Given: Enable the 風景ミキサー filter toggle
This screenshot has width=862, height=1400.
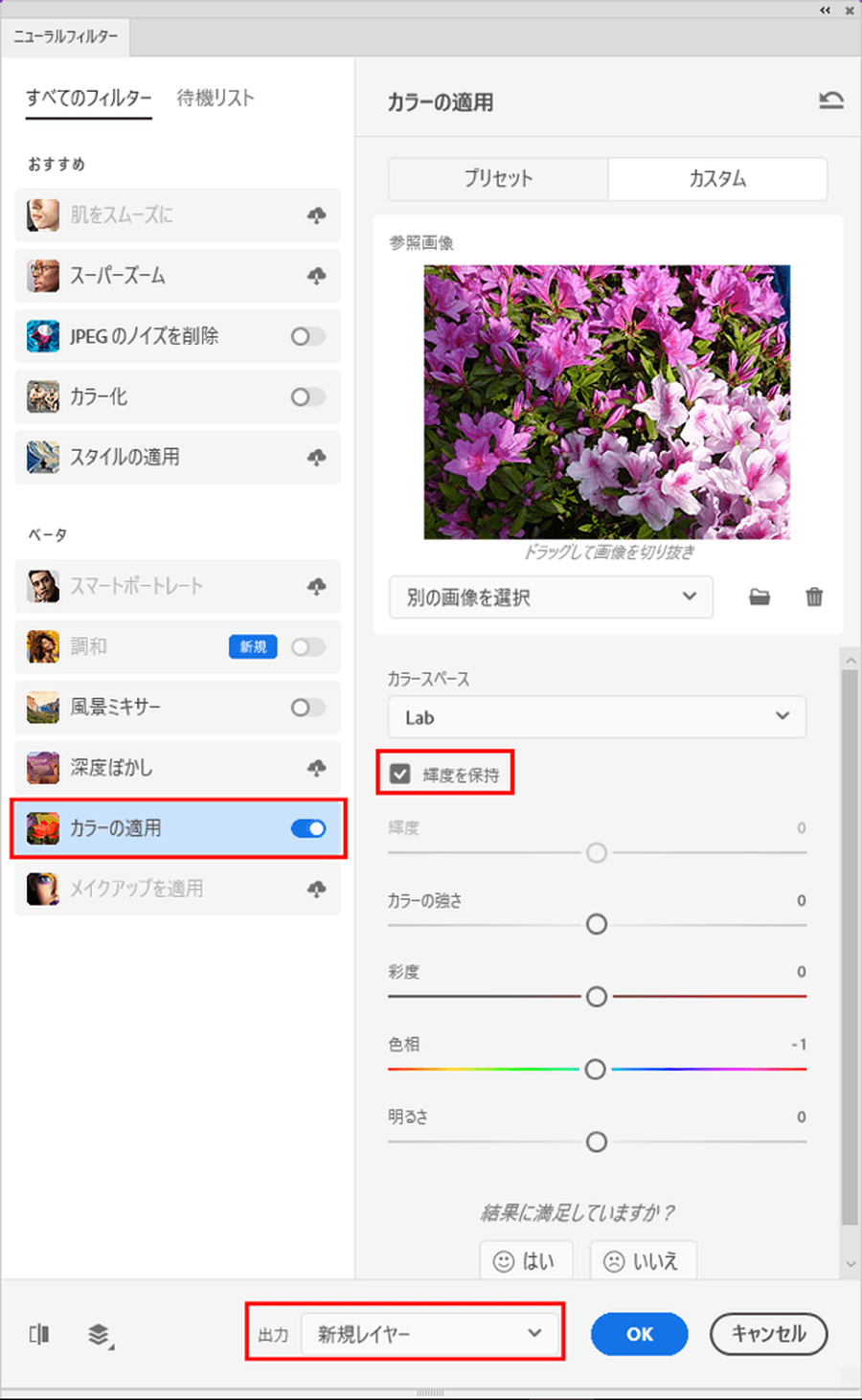Looking at the screenshot, I should [308, 708].
